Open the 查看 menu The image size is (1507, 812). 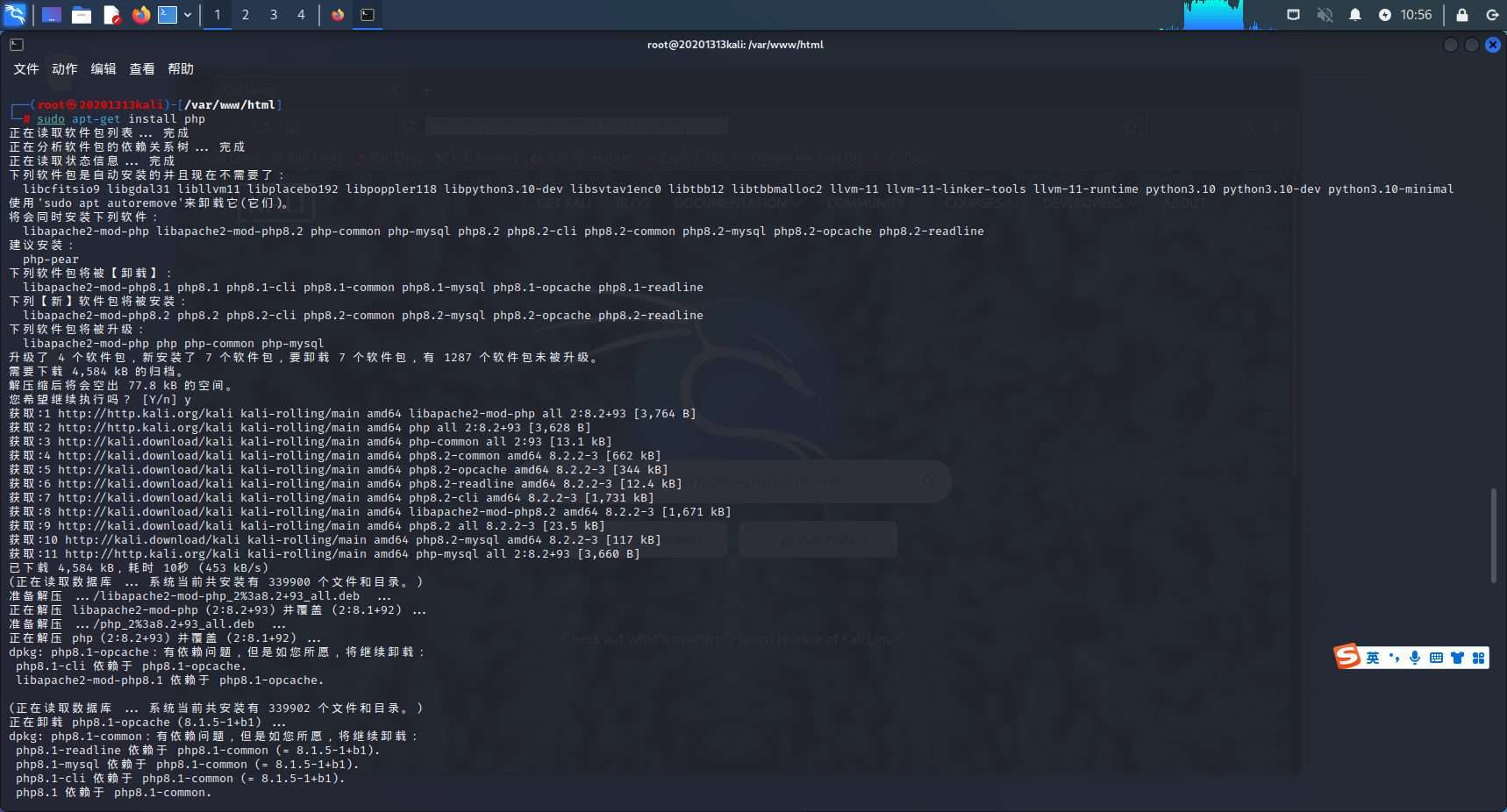tap(142, 69)
